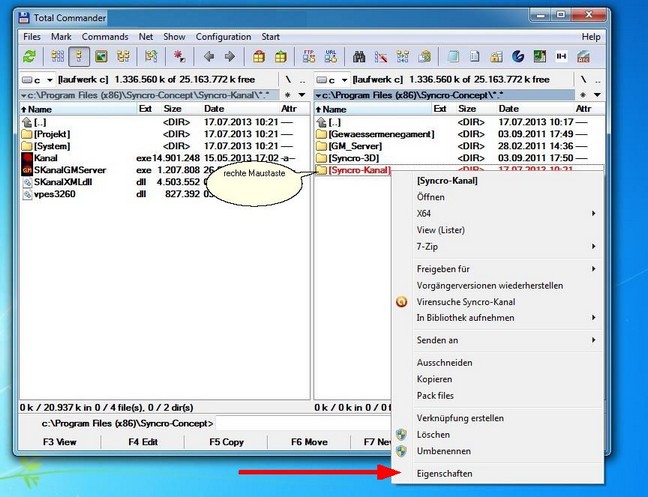Screen dimensions: 648x497
Task: Click left panel root directory backslash button
Action: pos(288,80)
